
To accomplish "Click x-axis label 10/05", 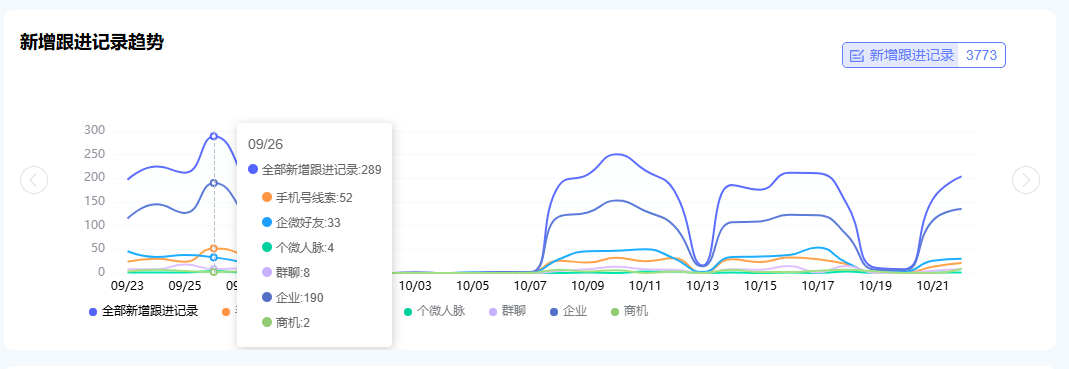I will pyautogui.click(x=473, y=286).
